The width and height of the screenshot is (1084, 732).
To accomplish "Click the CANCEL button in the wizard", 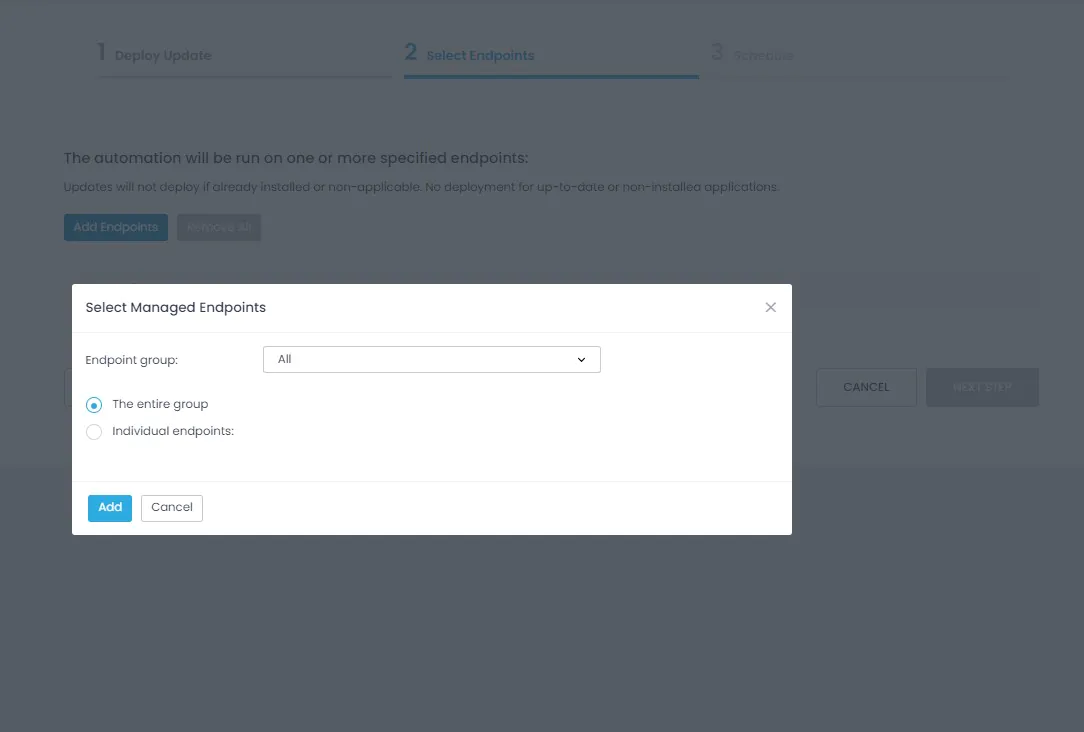I will [x=866, y=387].
